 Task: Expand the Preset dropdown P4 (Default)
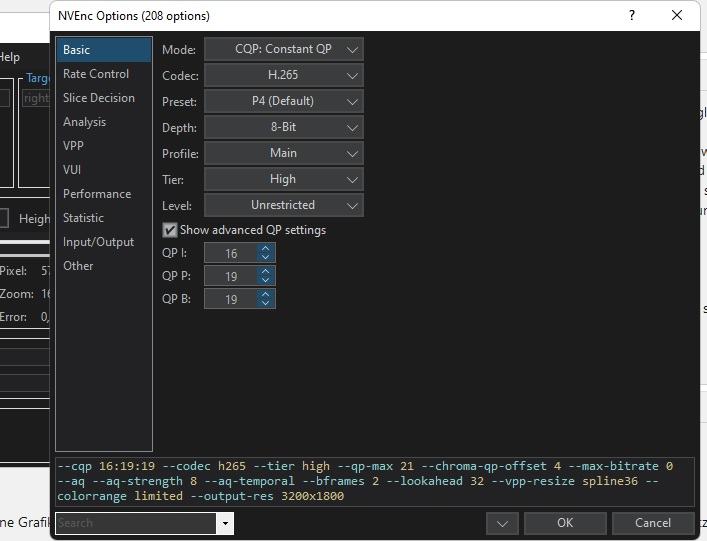point(284,101)
